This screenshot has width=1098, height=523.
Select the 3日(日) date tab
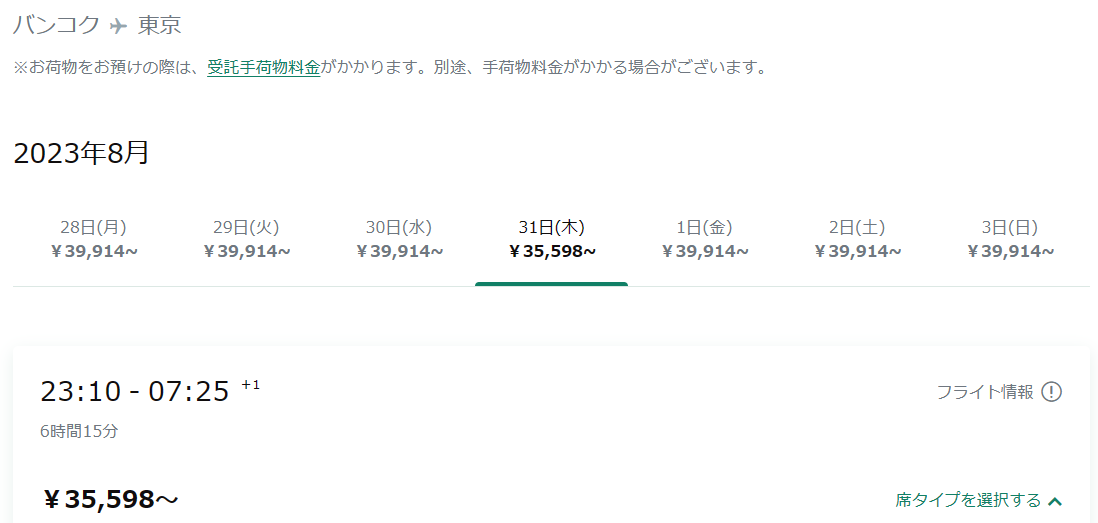pyautogui.click(x=1010, y=239)
